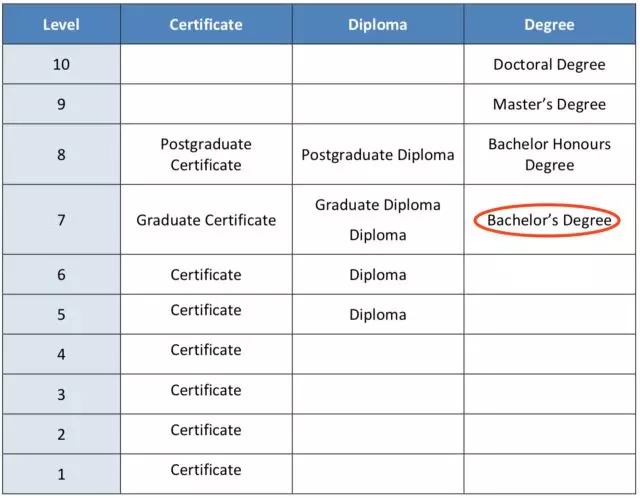Click the Diploma column header
This screenshot has width=640, height=498.
(x=378, y=25)
